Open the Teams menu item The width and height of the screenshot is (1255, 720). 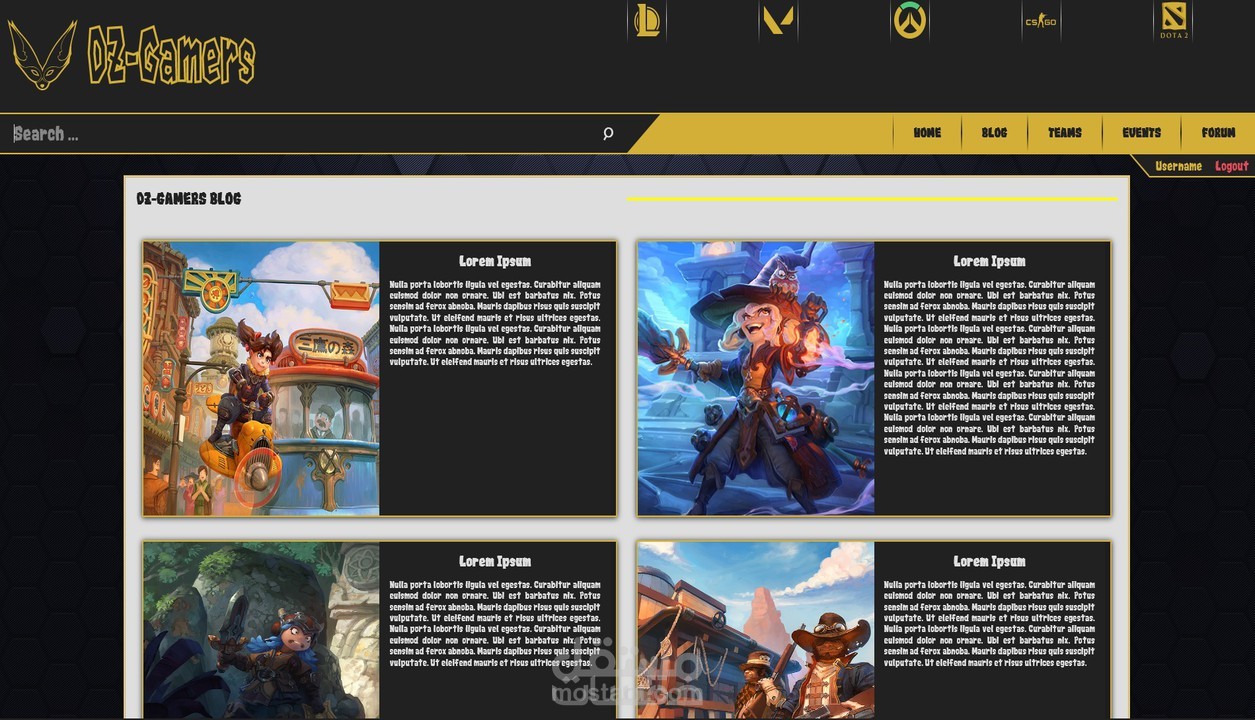[1065, 133]
